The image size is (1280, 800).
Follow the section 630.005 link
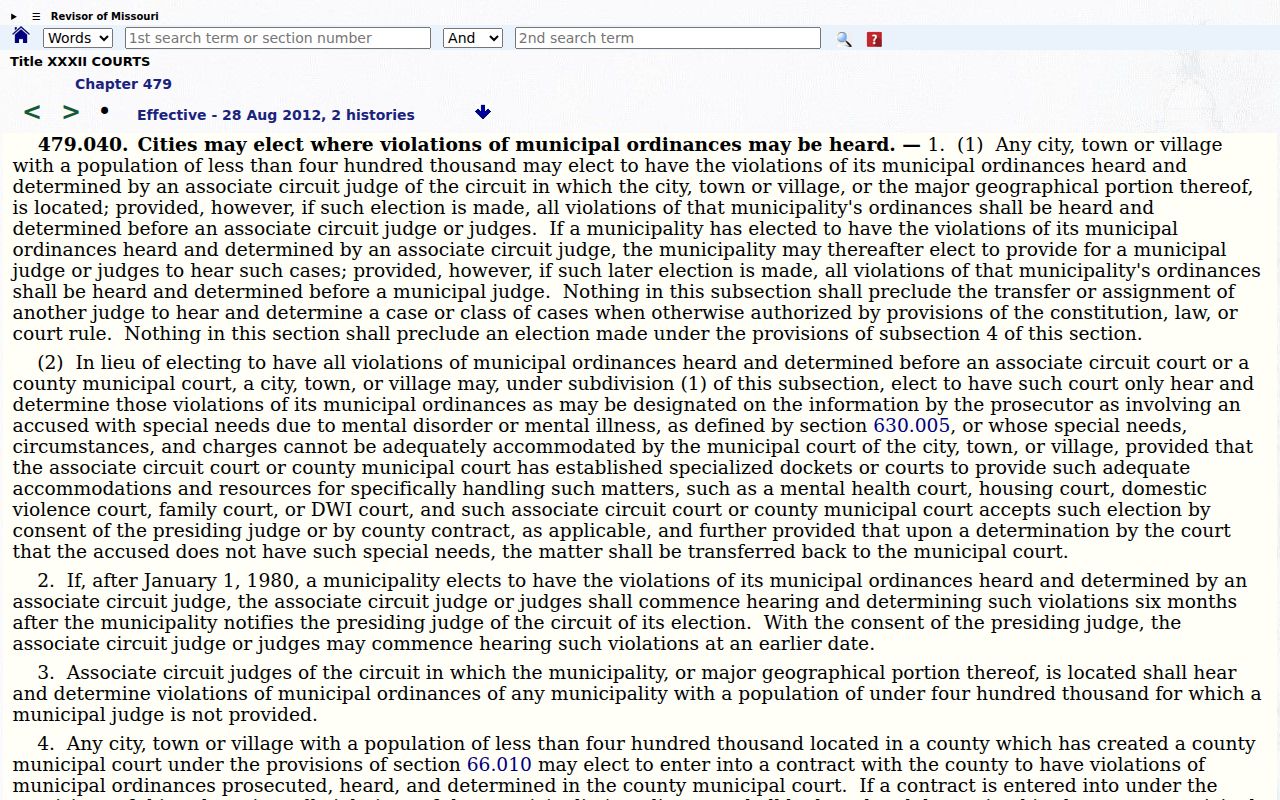912,425
